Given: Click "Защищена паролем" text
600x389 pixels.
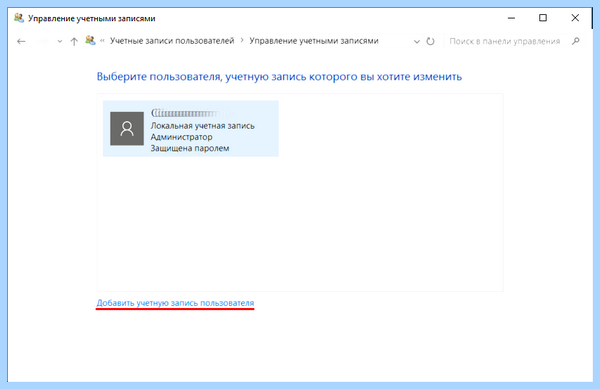Looking at the screenshot, I should point(190,148).
